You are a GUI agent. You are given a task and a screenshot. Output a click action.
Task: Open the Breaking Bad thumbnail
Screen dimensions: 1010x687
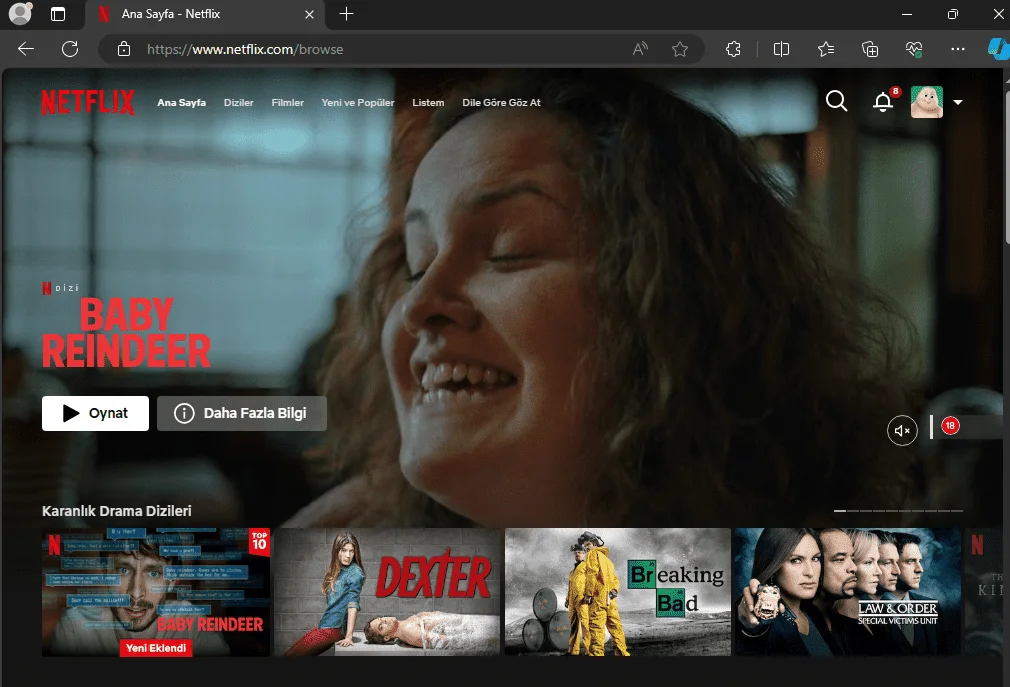[618, 592]
